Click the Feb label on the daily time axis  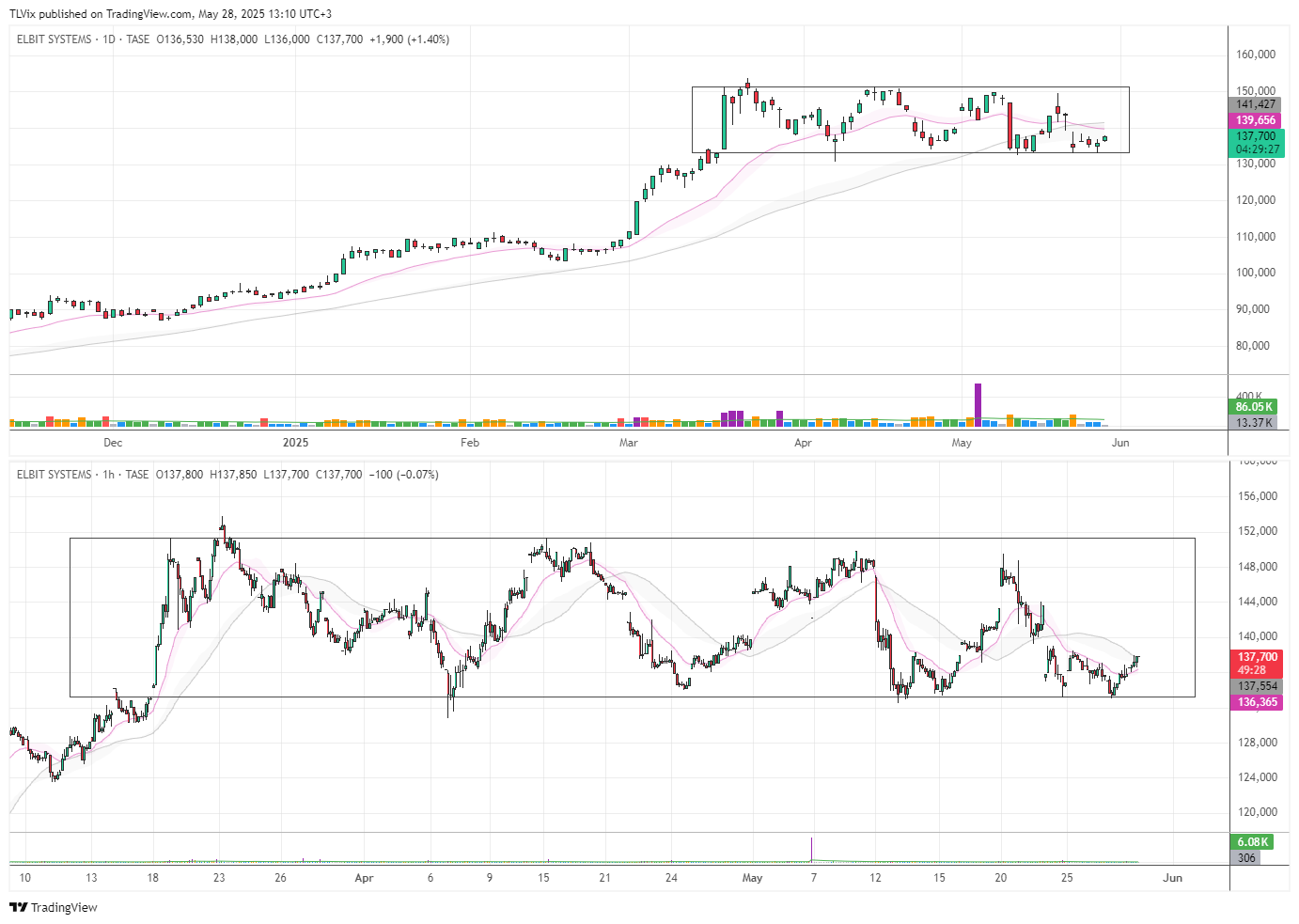click(x=469, y=443)
